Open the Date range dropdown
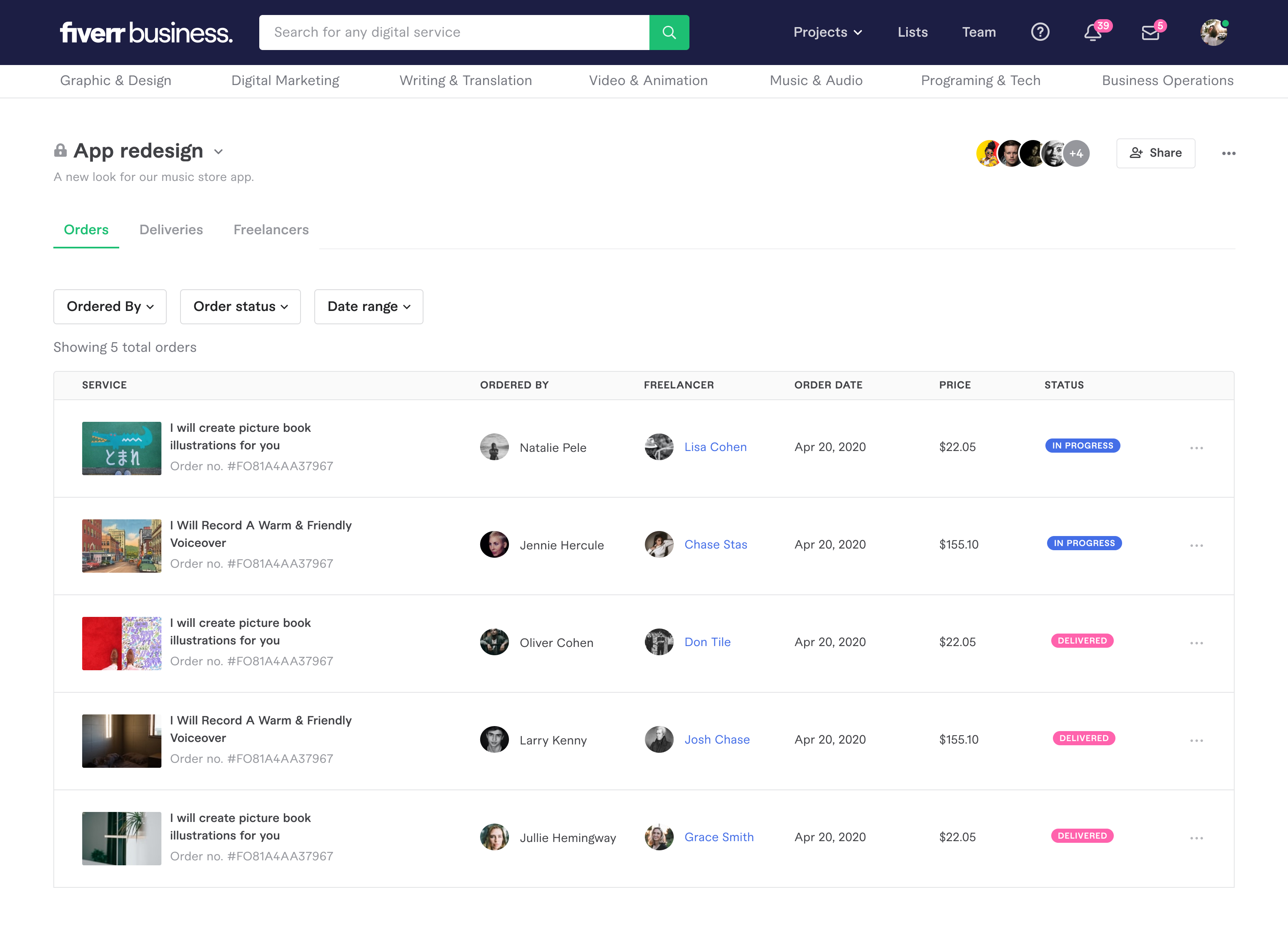 coord(368,307)
